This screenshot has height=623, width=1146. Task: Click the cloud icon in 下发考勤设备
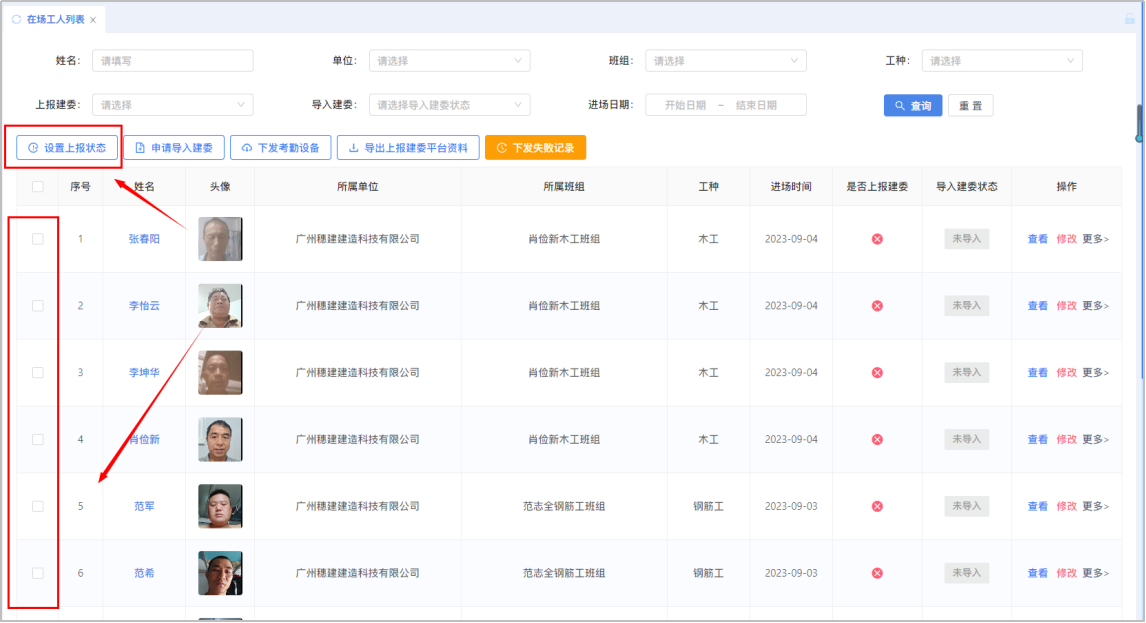coord(246,148)
